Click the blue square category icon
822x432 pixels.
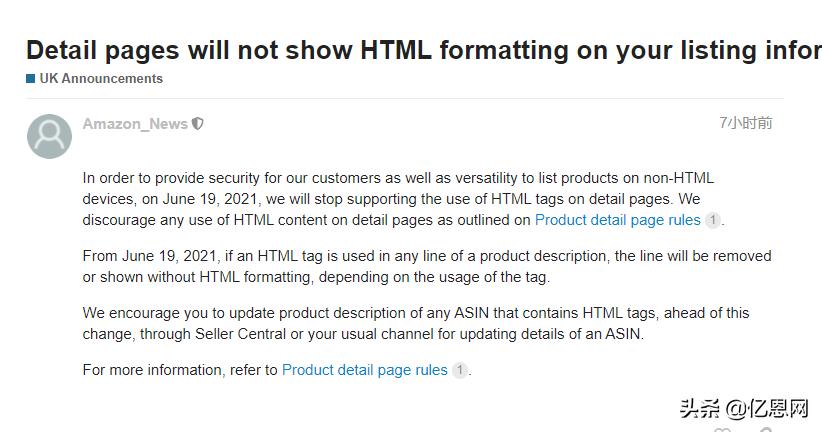(x=31, y=78)
